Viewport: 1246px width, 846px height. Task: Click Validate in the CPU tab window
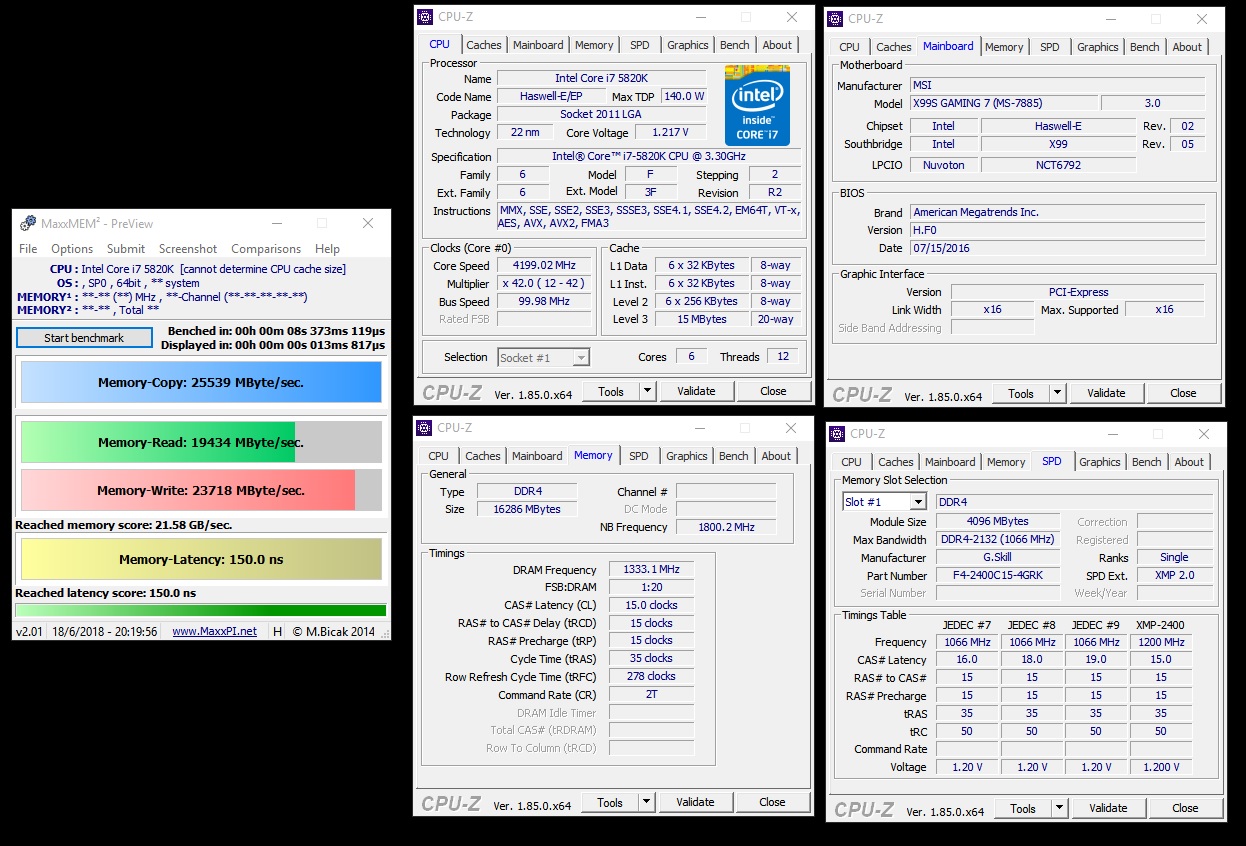tap(696, 391)
